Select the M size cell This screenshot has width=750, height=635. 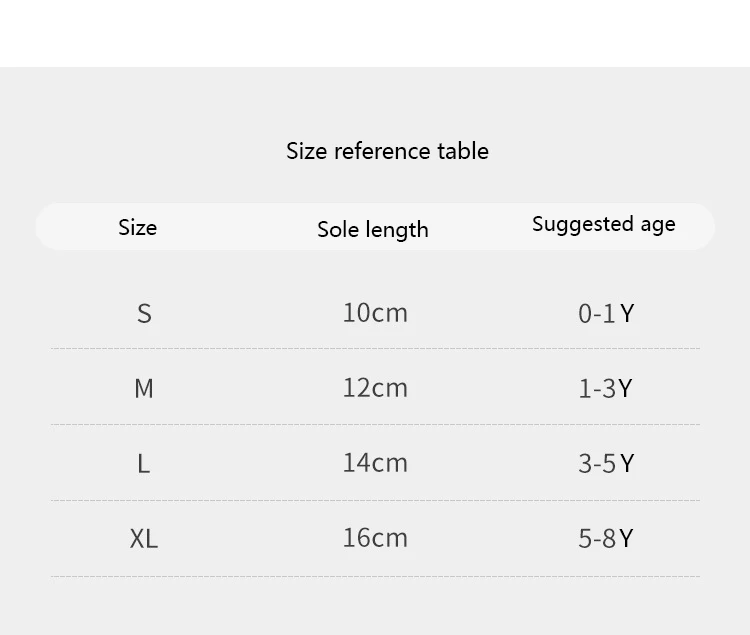(x=144, y=388)
